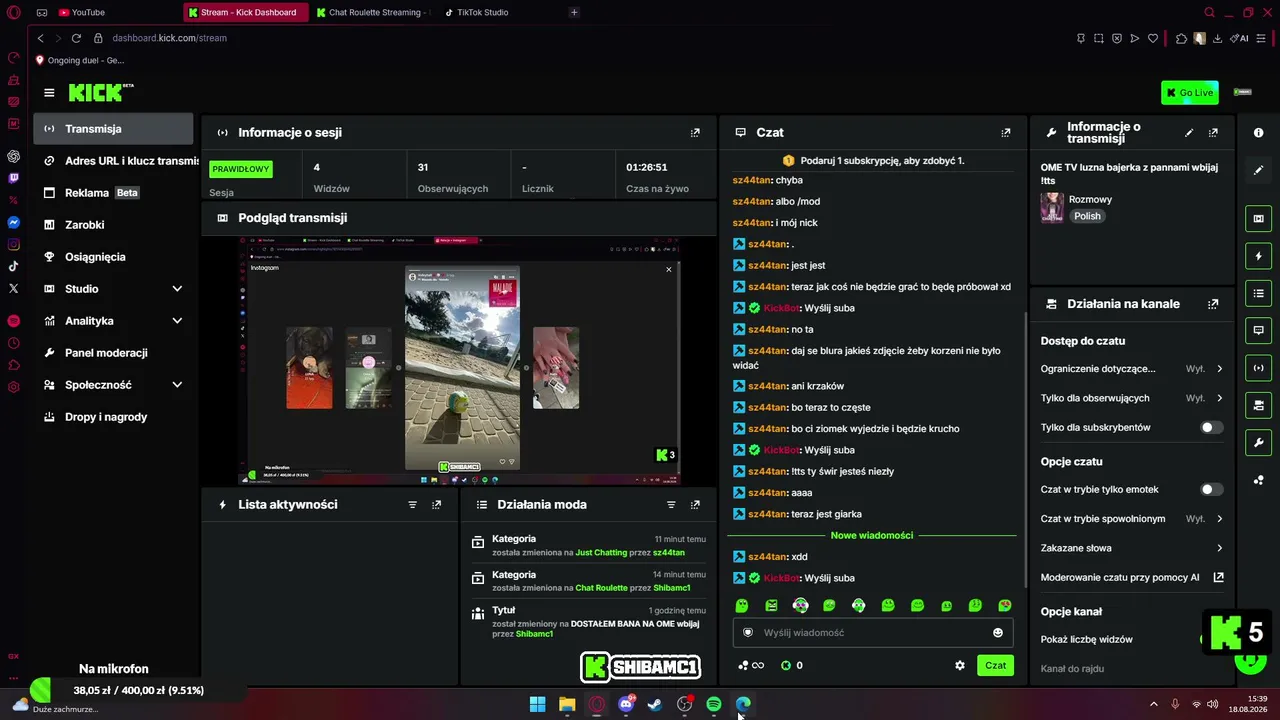Open Czat w trybie spowolnionym setting chevron
This screenshot has height=720, width=1280.
click(1219, 519)
